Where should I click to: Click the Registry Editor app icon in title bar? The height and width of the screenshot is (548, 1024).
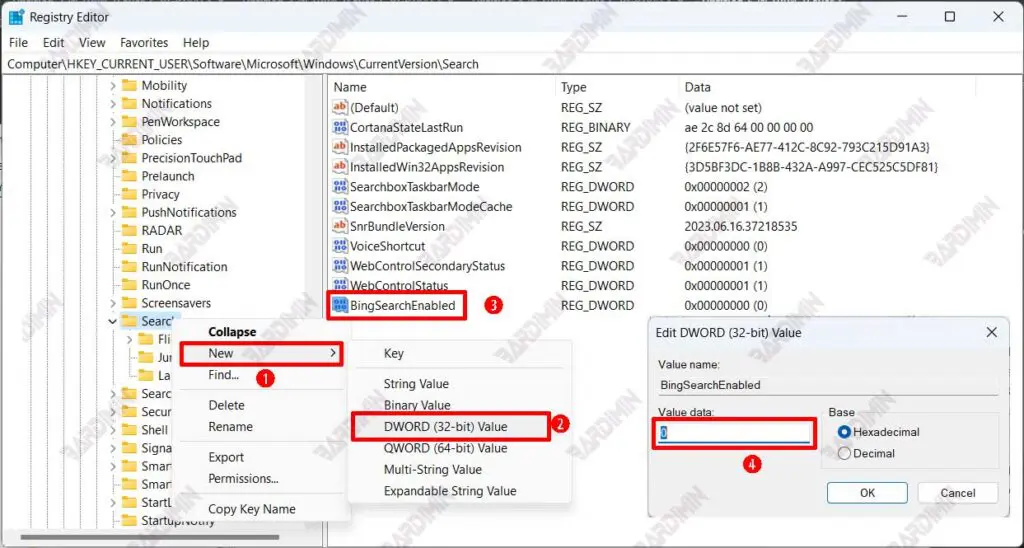click(16, 17)
